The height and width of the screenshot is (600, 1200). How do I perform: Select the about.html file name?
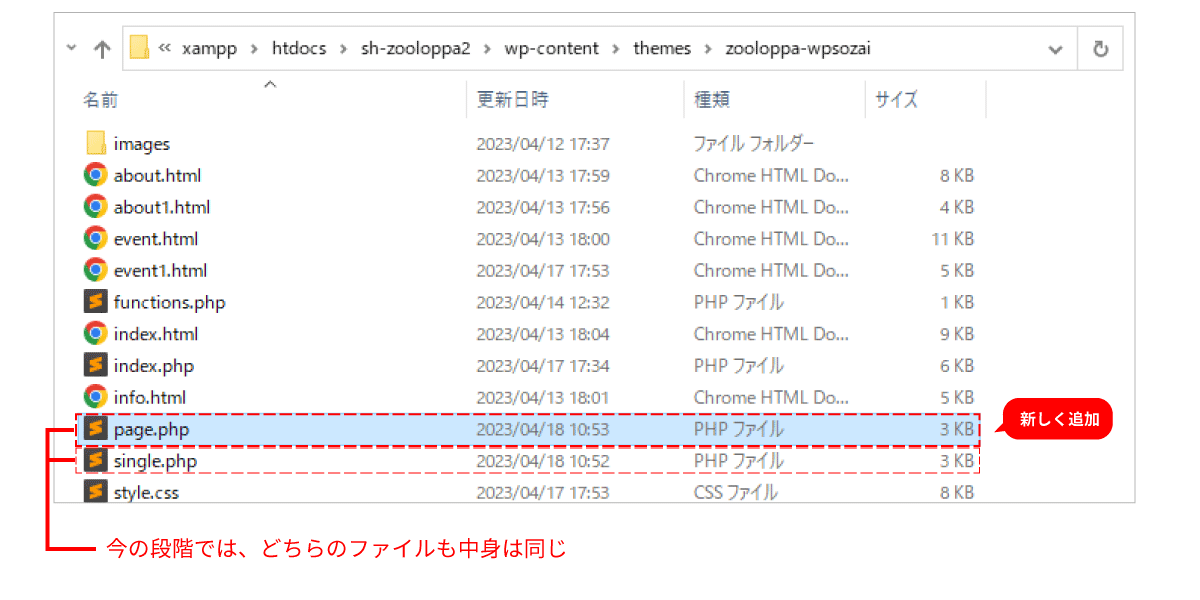[157, 175]
